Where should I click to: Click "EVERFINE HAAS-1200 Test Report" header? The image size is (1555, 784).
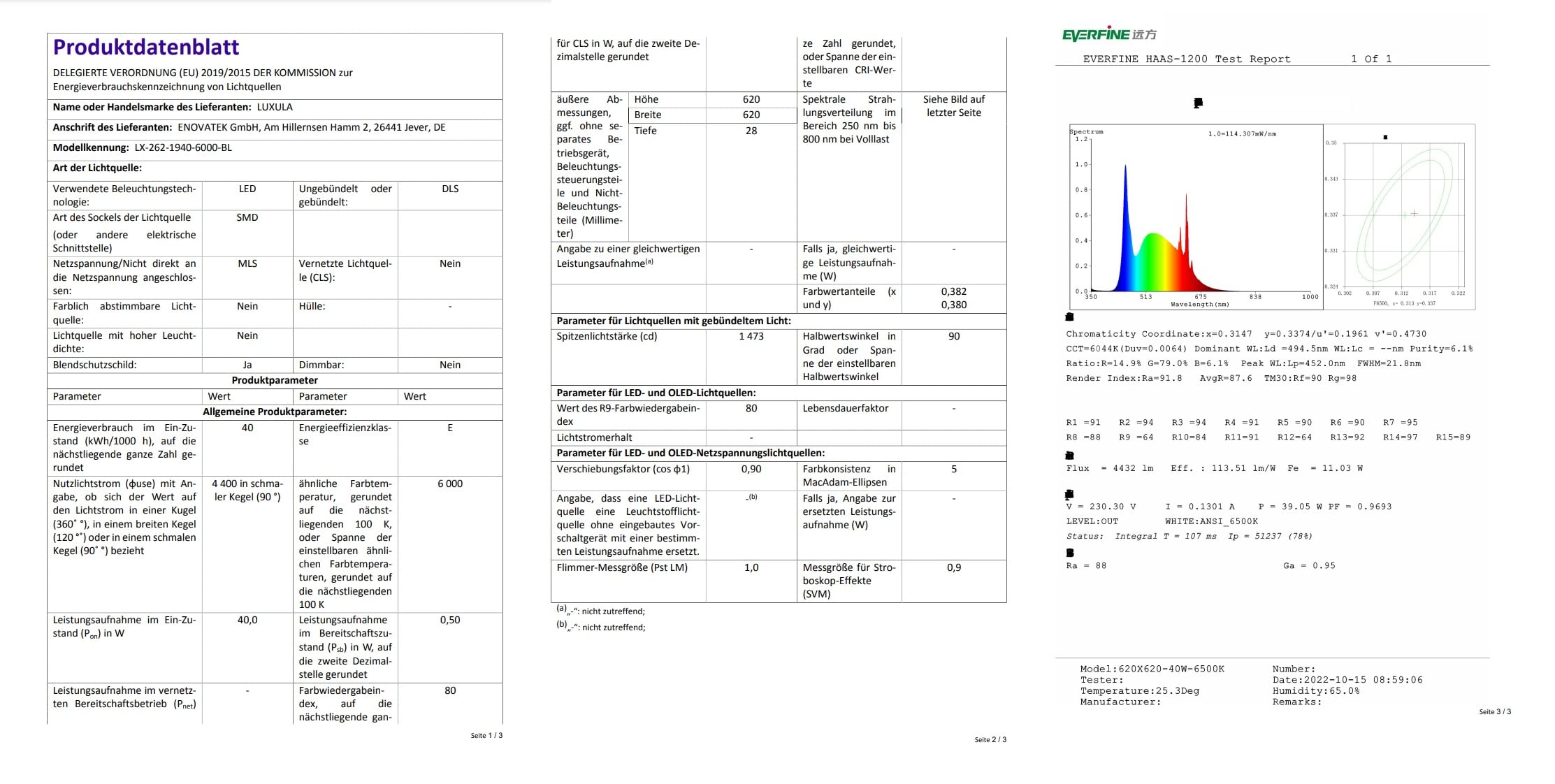coord(1187,59)
